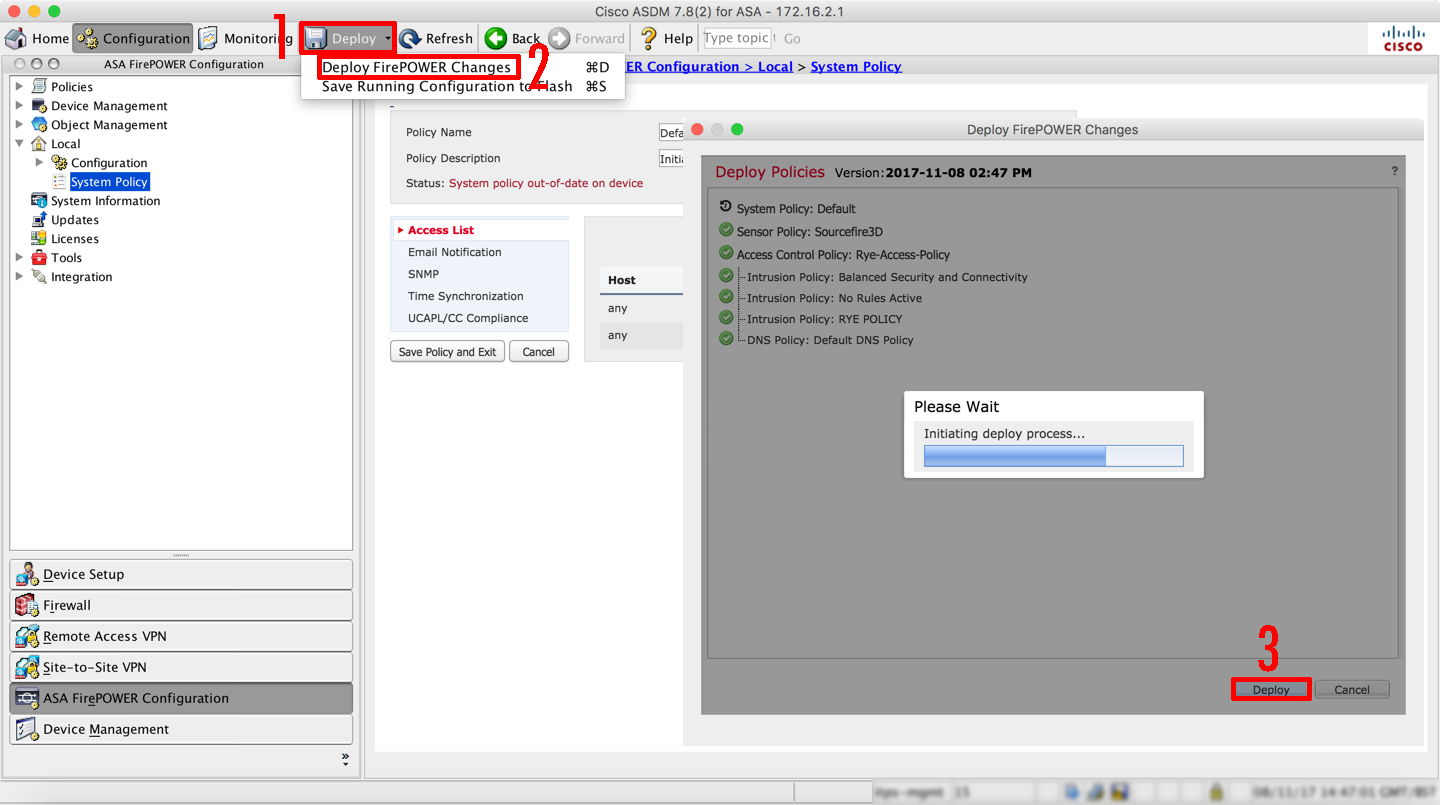The height and width of the screenshot is (805, 1440).
Task: Follow the System Policy breadcrumb link
Action: (856, 67)
